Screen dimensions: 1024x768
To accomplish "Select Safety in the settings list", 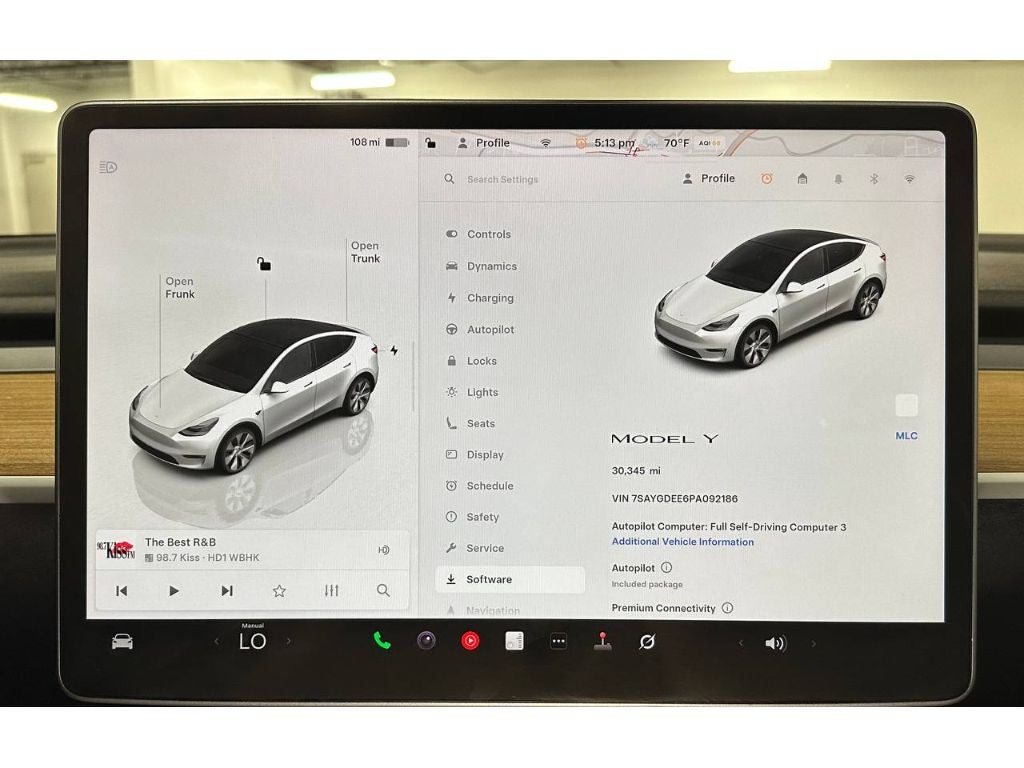I will point(473,517).
